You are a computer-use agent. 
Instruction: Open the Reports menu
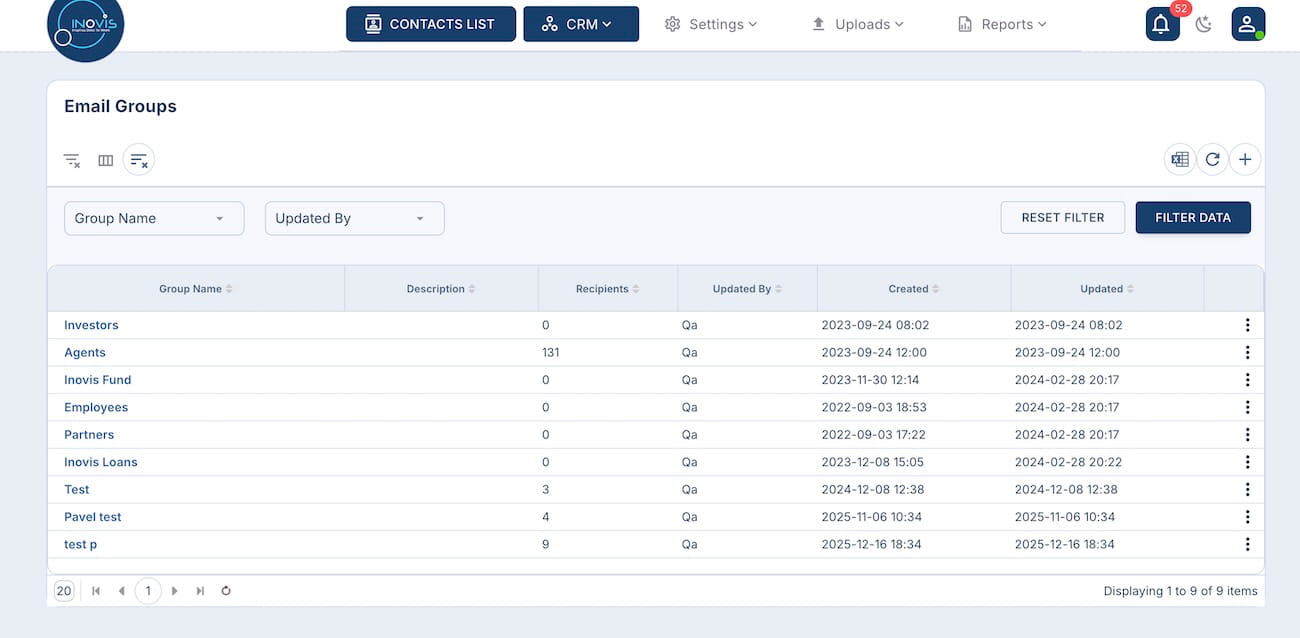(x=1002, y=24)
